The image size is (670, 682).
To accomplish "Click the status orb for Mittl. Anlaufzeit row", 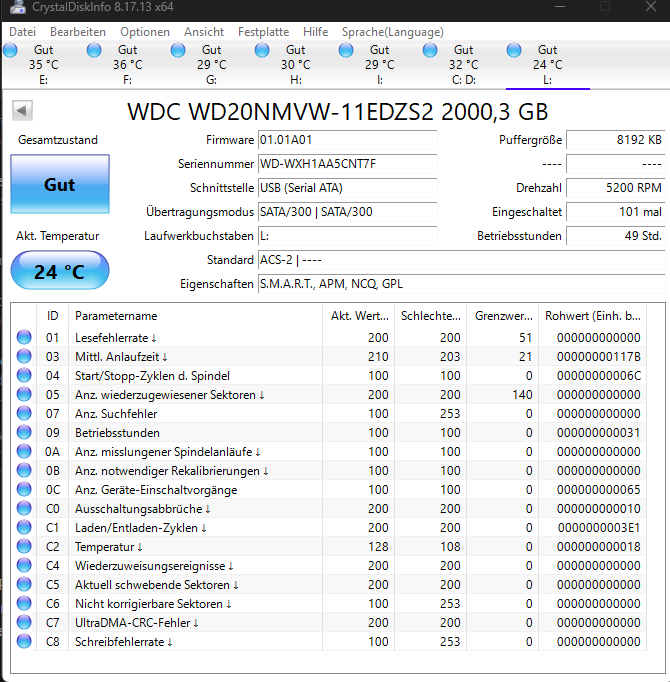I will (24, 356).
